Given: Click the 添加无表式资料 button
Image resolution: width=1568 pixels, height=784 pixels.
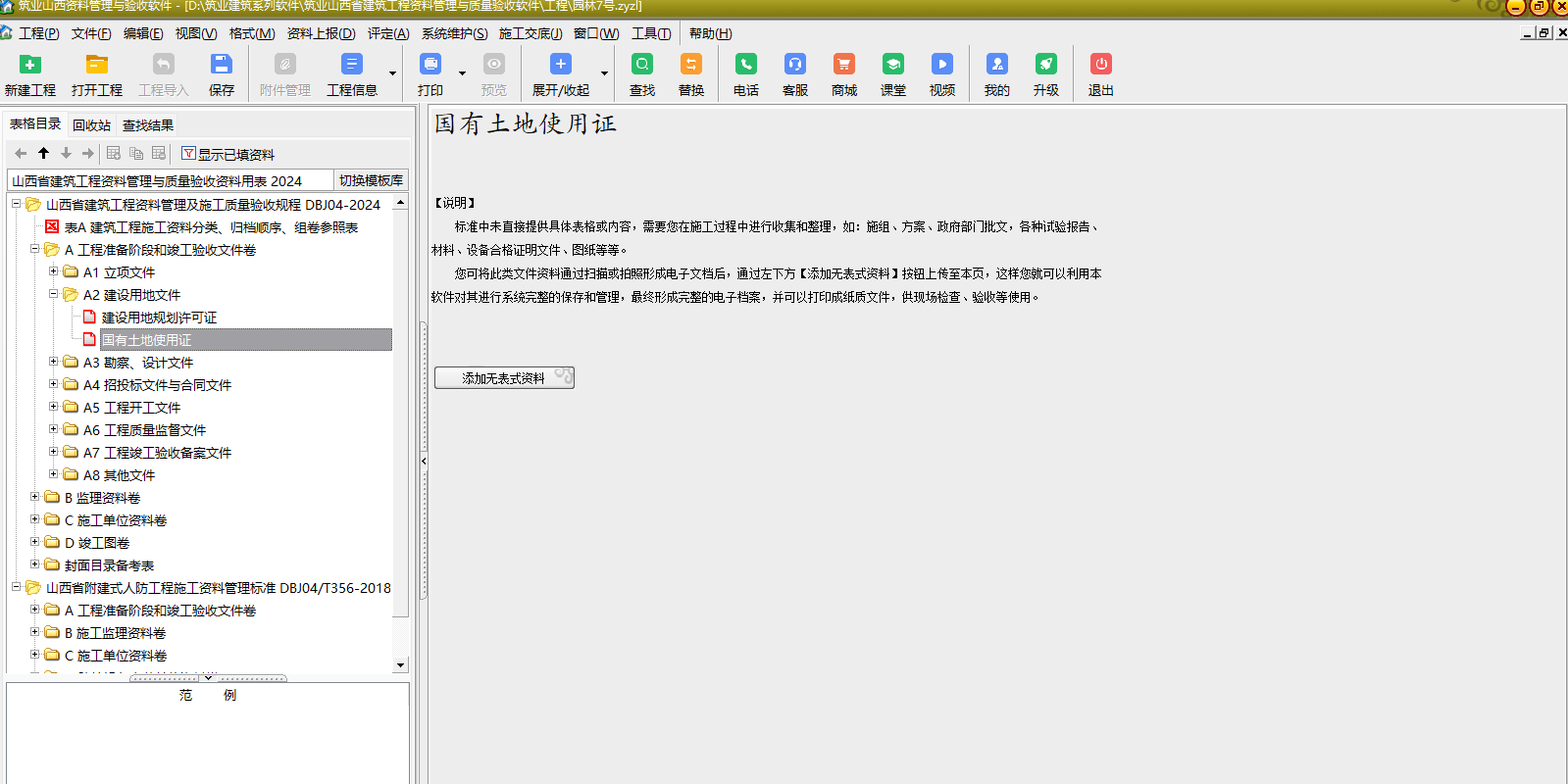Looking at the screenshot, I should tap(504, 378).
